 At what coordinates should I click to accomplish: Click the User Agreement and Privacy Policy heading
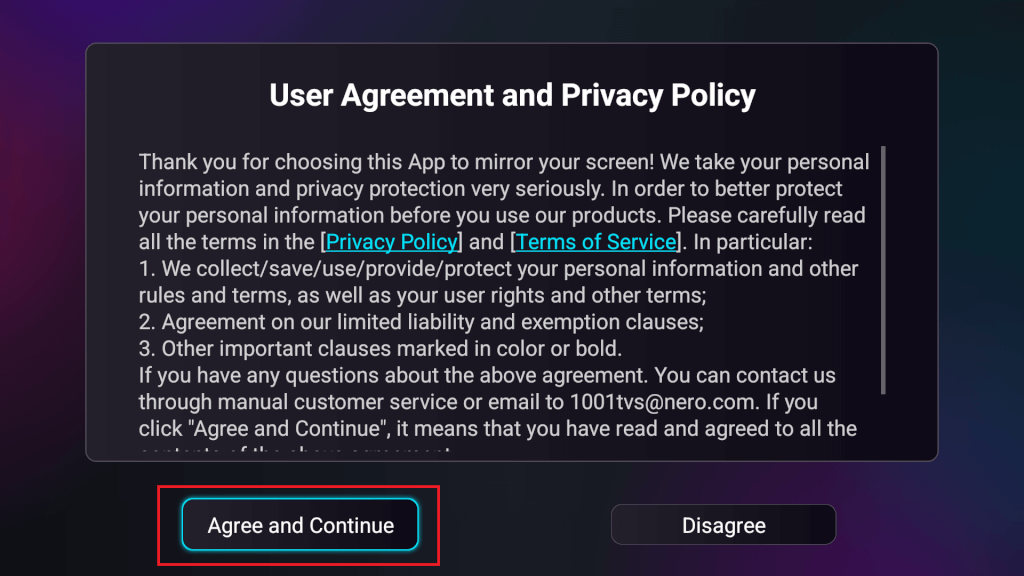tap(512, 96)
